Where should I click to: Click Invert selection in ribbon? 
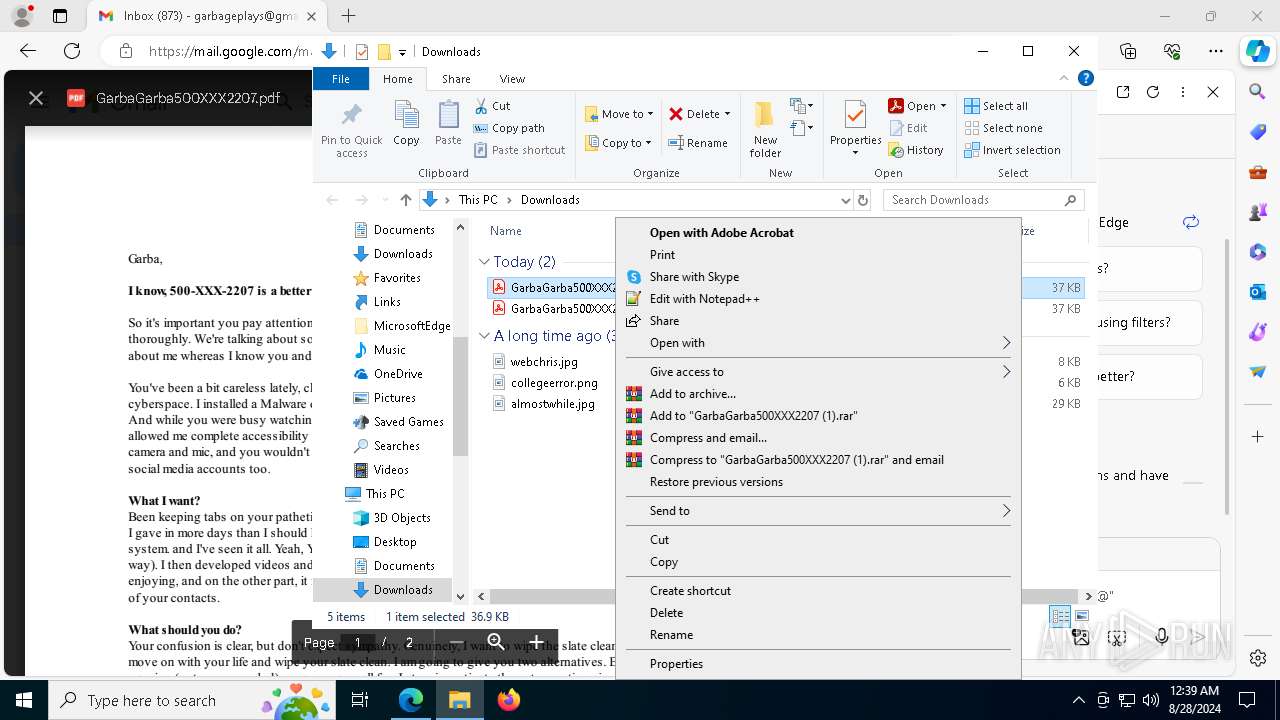[x=1012, y=150]
